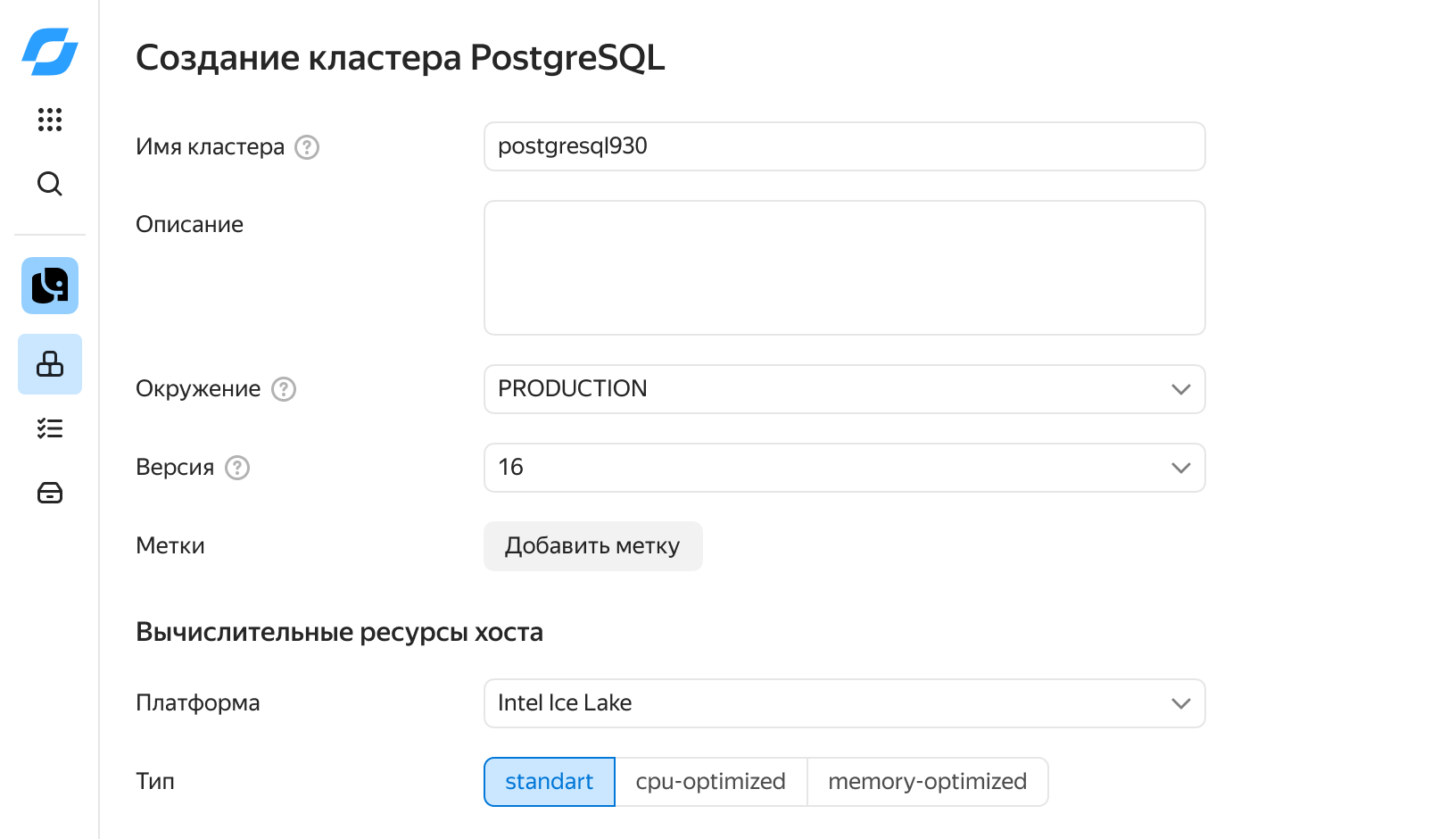Open the operations checklist icon in sidebar
The image size is (1456, 839).
click(x=50, y=428)
